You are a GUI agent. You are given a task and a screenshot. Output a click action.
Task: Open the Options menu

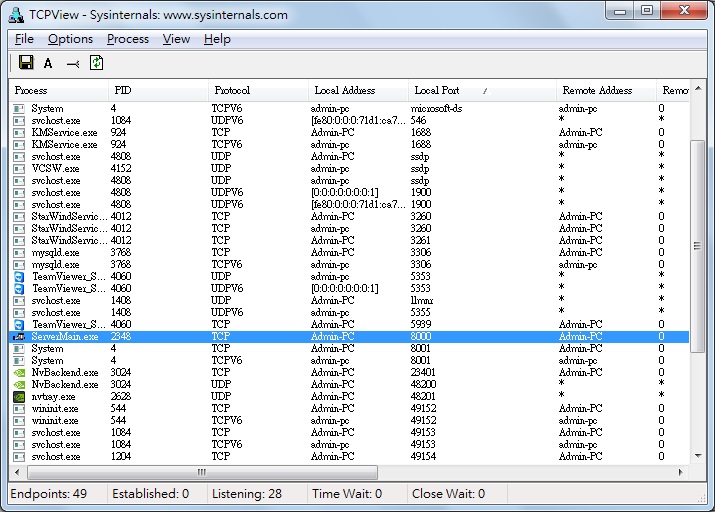tap(71, 39)
